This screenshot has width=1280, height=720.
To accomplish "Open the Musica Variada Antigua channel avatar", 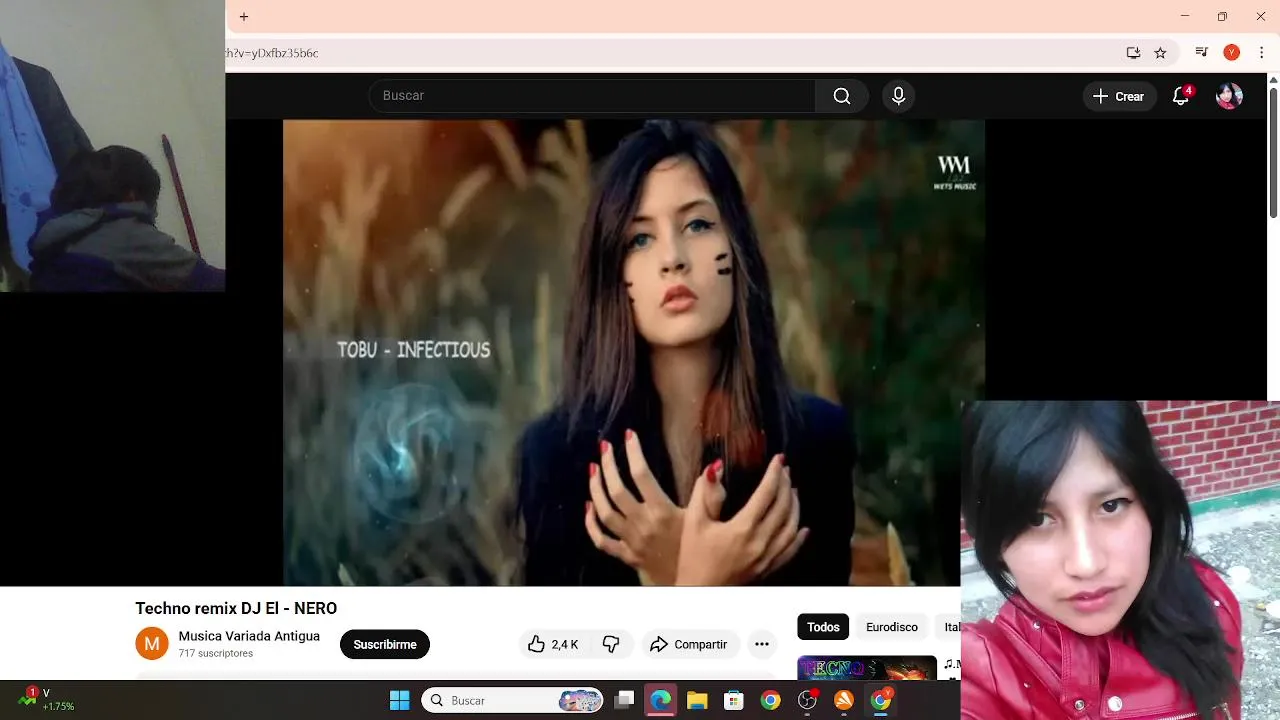I will tap(152, 644).
